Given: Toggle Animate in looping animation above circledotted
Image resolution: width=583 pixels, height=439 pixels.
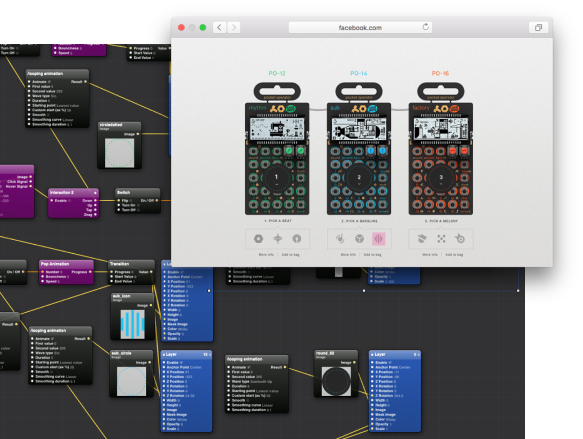Looking at the screenshot, I should click(x=49, y=82).
